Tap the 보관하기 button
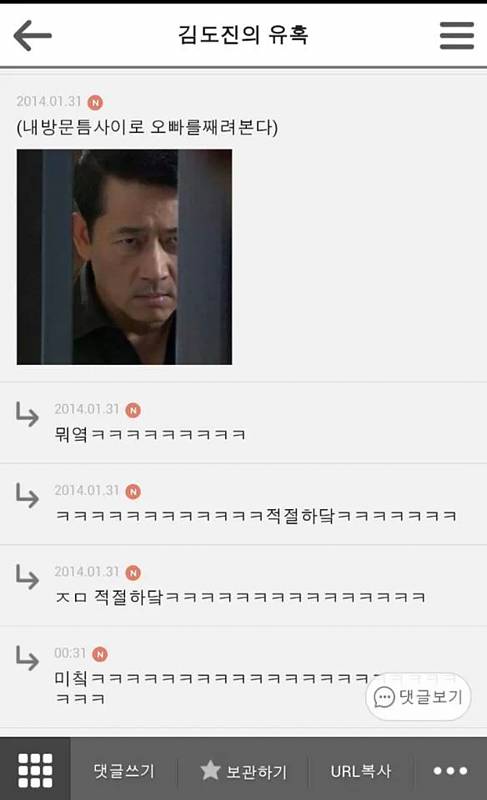Image resolution: width=487 pixels, height=800 pixels. 243,770
